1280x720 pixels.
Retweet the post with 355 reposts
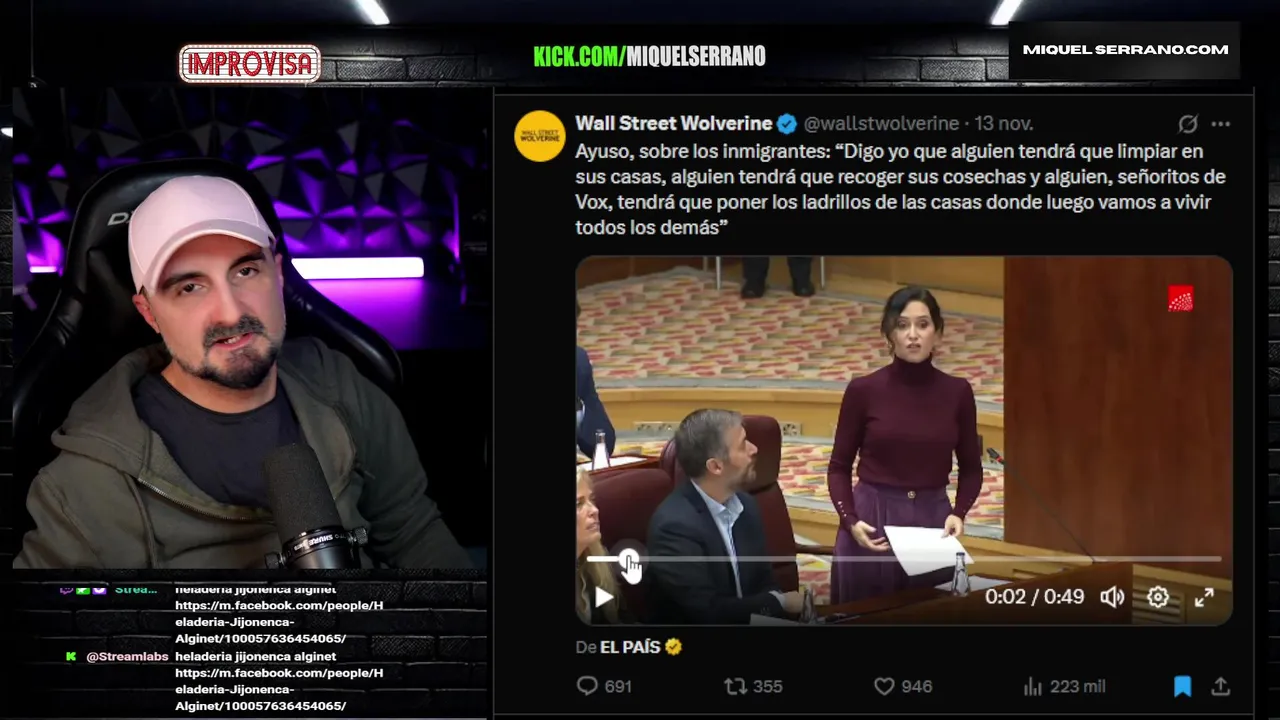click(753, 686)
